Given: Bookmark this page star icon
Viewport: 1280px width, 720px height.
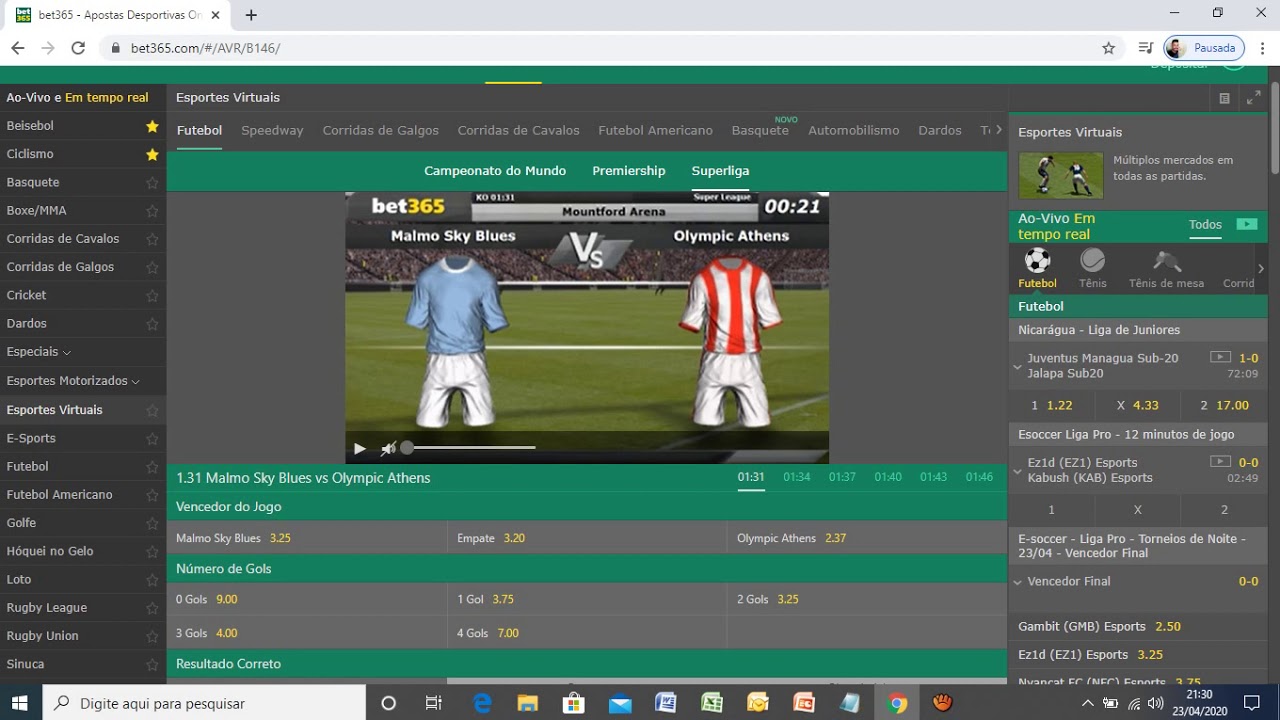Looking at the screenshot, I should click(x=1108, y=48).
